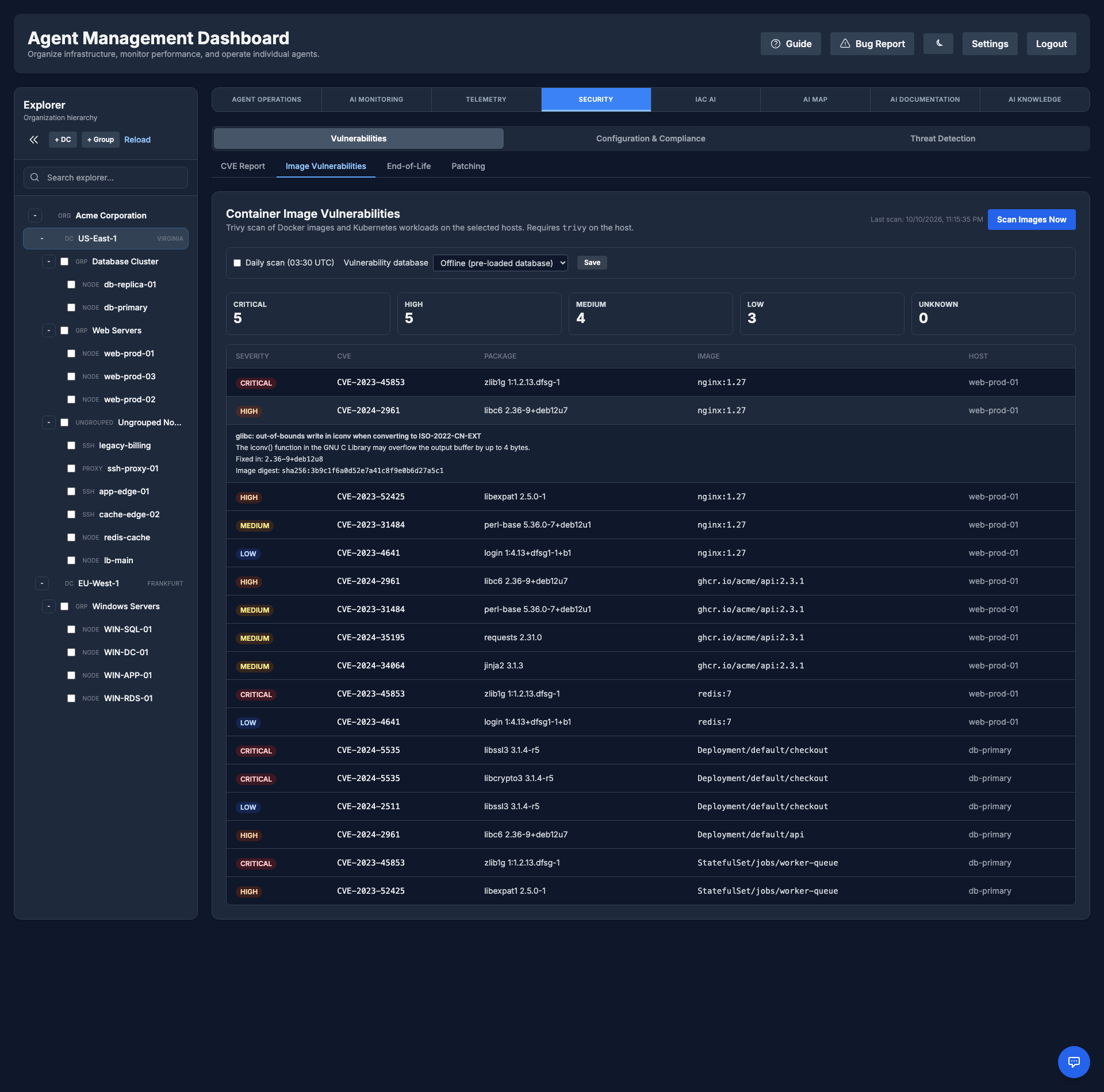Select the web-prod-03 checkbox

coord(71,376)
